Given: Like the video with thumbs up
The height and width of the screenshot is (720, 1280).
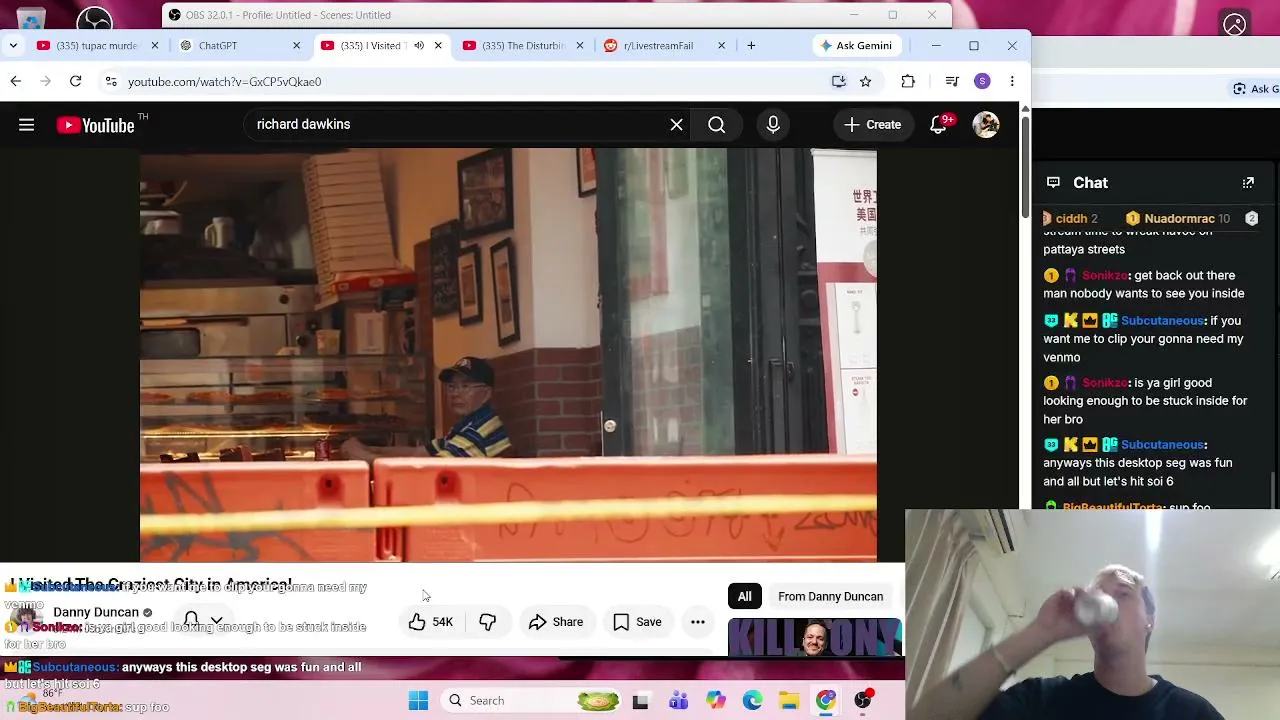Looking at the screenshot, I should tap(431, 622).
